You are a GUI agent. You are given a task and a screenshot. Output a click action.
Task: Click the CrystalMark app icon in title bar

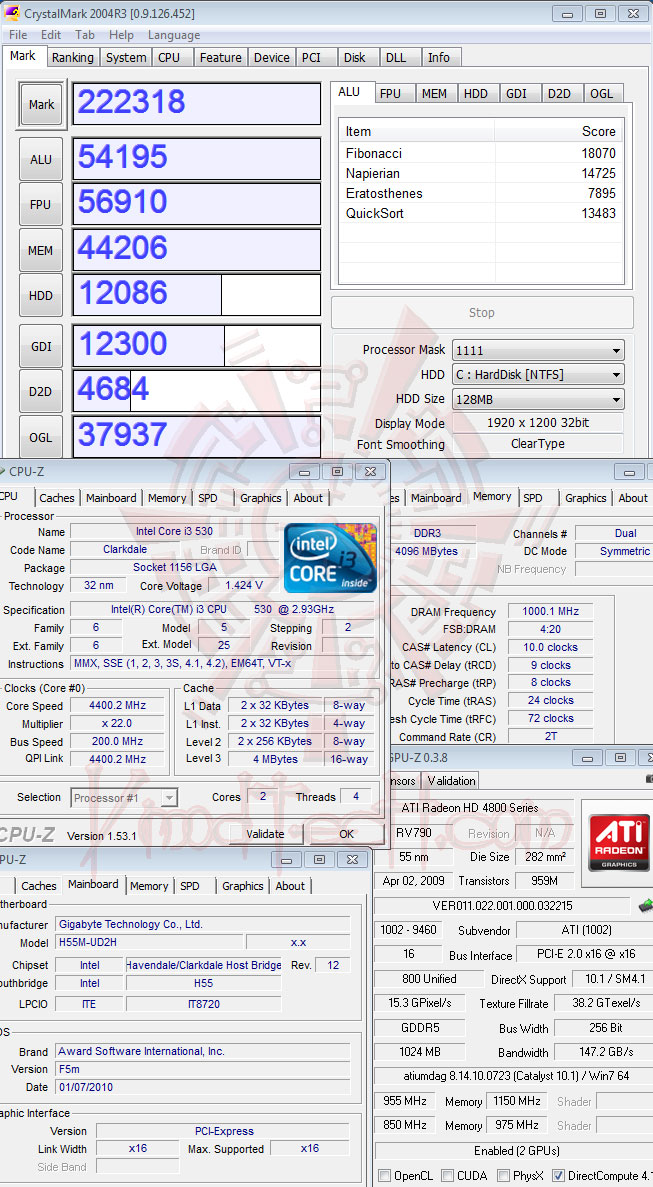(x=12, y=13)
